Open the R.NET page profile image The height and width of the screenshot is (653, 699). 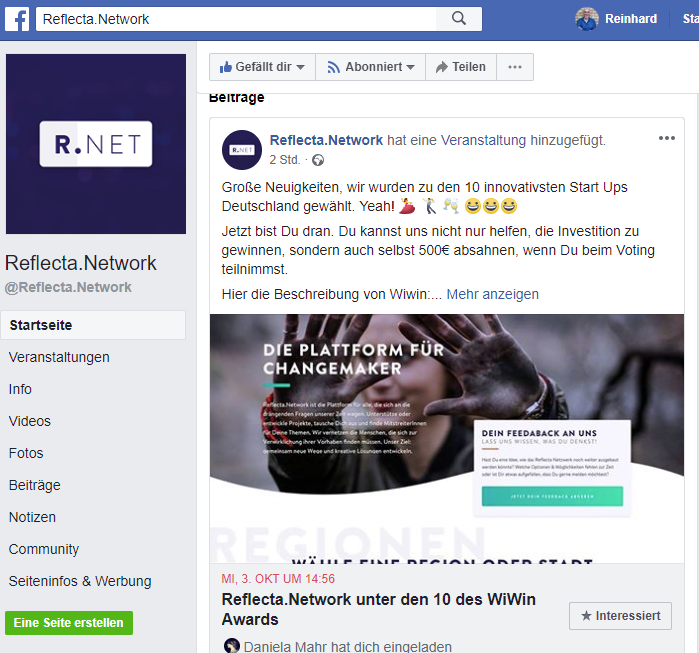pos(96,144)
